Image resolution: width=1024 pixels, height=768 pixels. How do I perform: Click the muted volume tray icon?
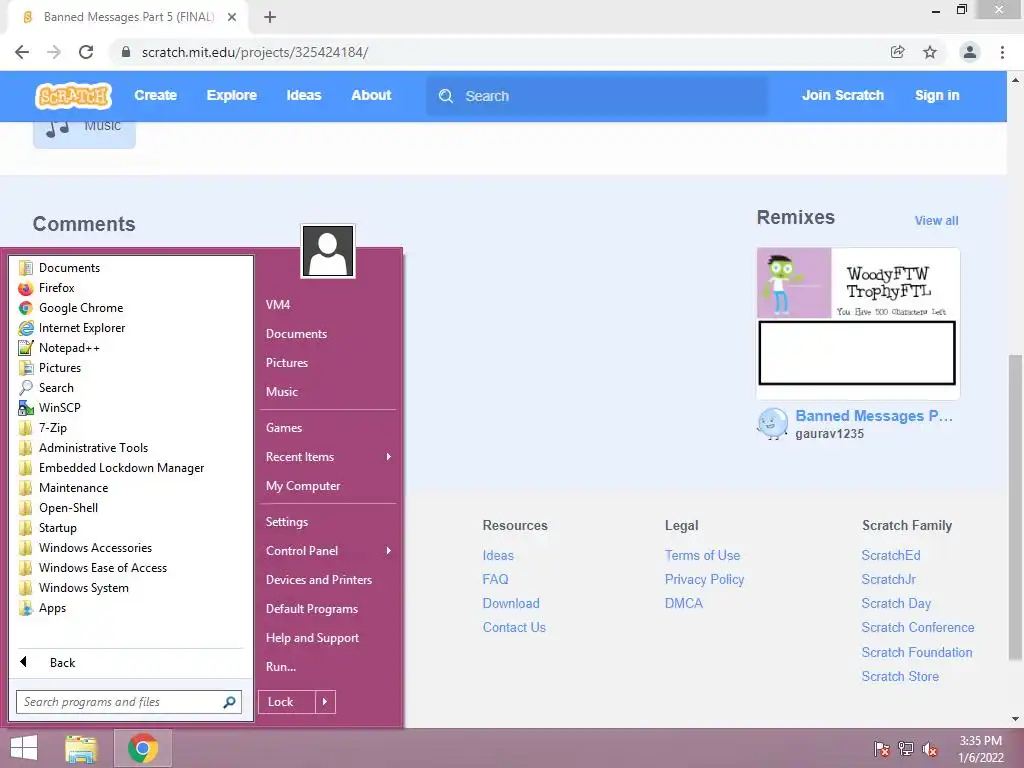(x=930, y=749)
